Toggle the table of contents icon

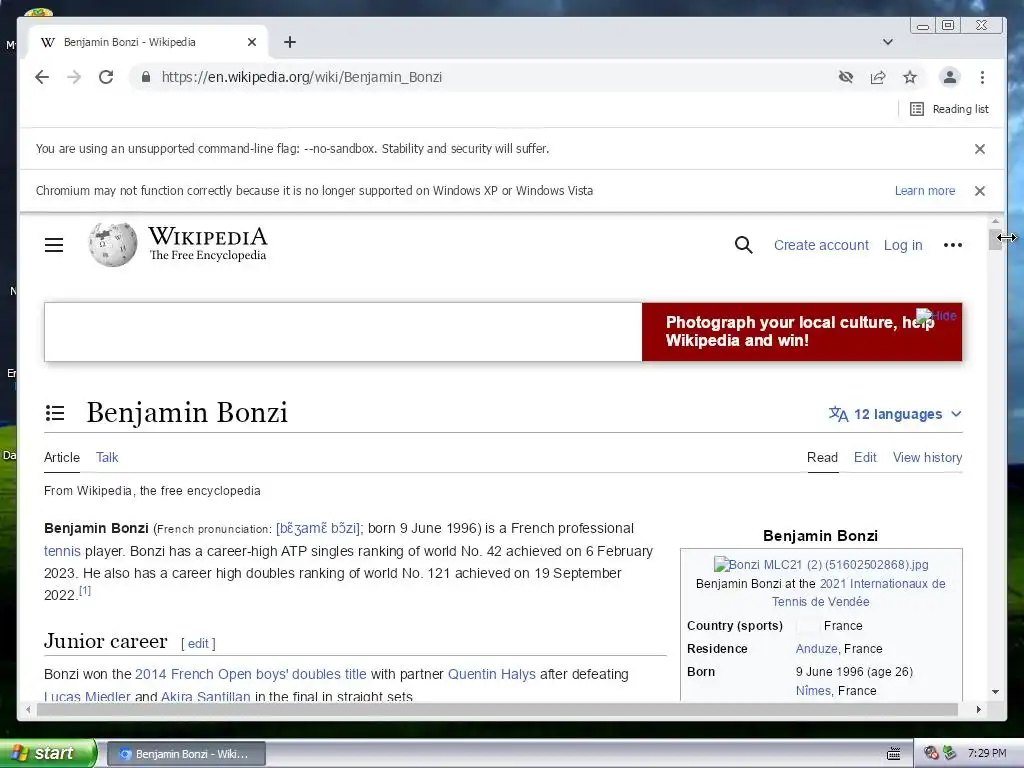(55, 413)
